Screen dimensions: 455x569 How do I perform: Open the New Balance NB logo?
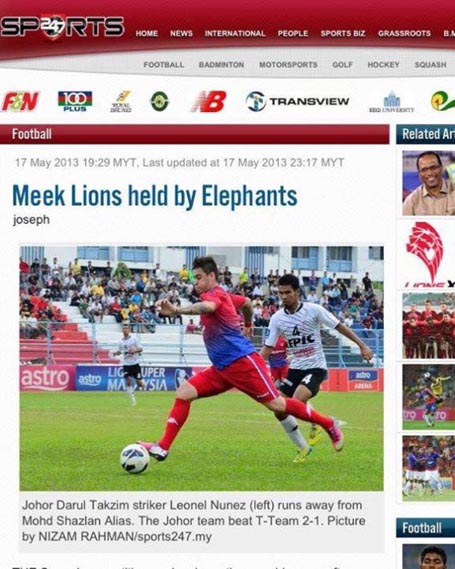209,101
